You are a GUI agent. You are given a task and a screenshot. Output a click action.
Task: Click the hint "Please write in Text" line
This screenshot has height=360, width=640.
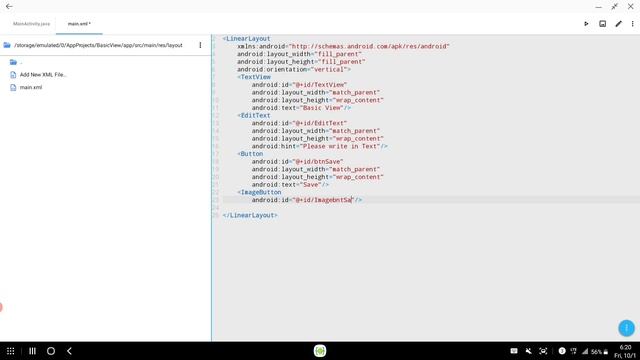pos(320,147)
